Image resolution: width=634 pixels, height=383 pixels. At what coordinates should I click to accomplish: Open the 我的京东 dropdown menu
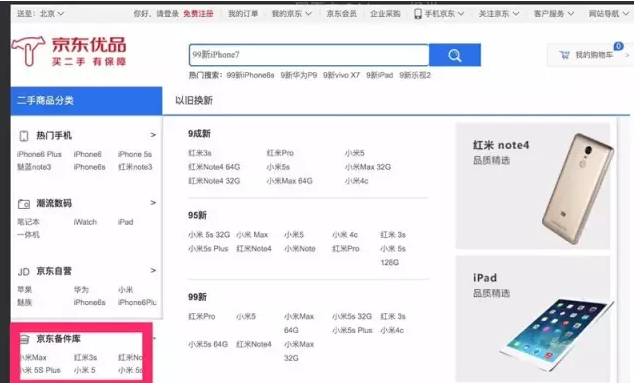pos(292,14)
